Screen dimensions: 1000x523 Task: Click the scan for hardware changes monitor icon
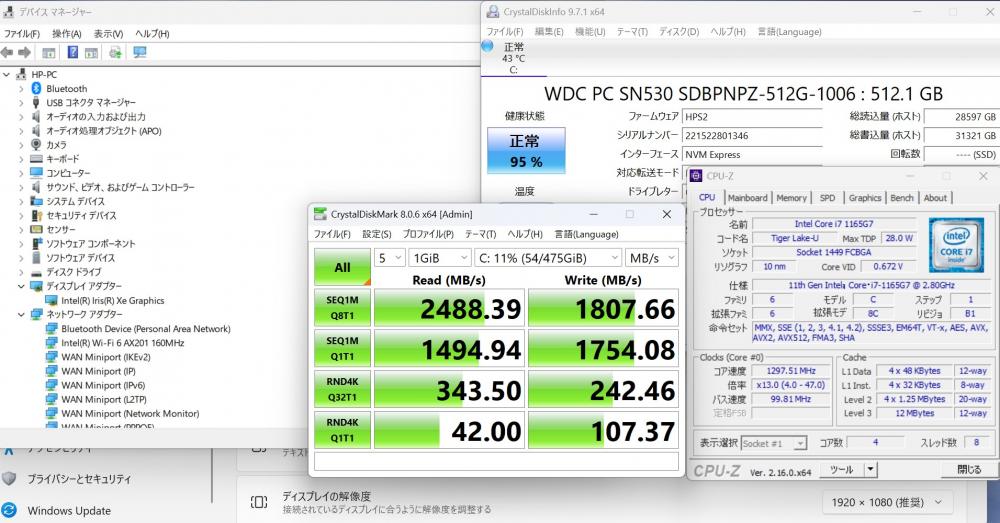pyautogui.click(x=140, y=52)
